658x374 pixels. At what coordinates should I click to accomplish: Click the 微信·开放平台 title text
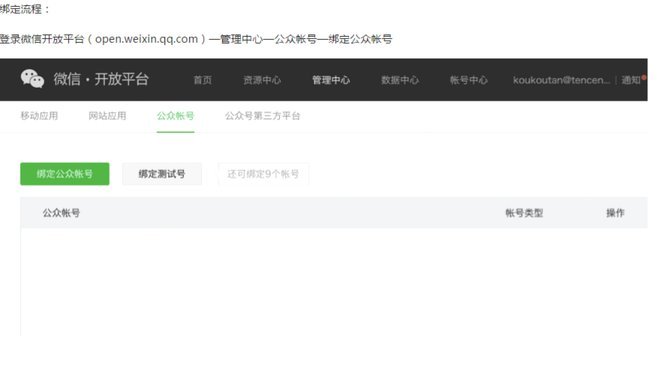[101, 79]
